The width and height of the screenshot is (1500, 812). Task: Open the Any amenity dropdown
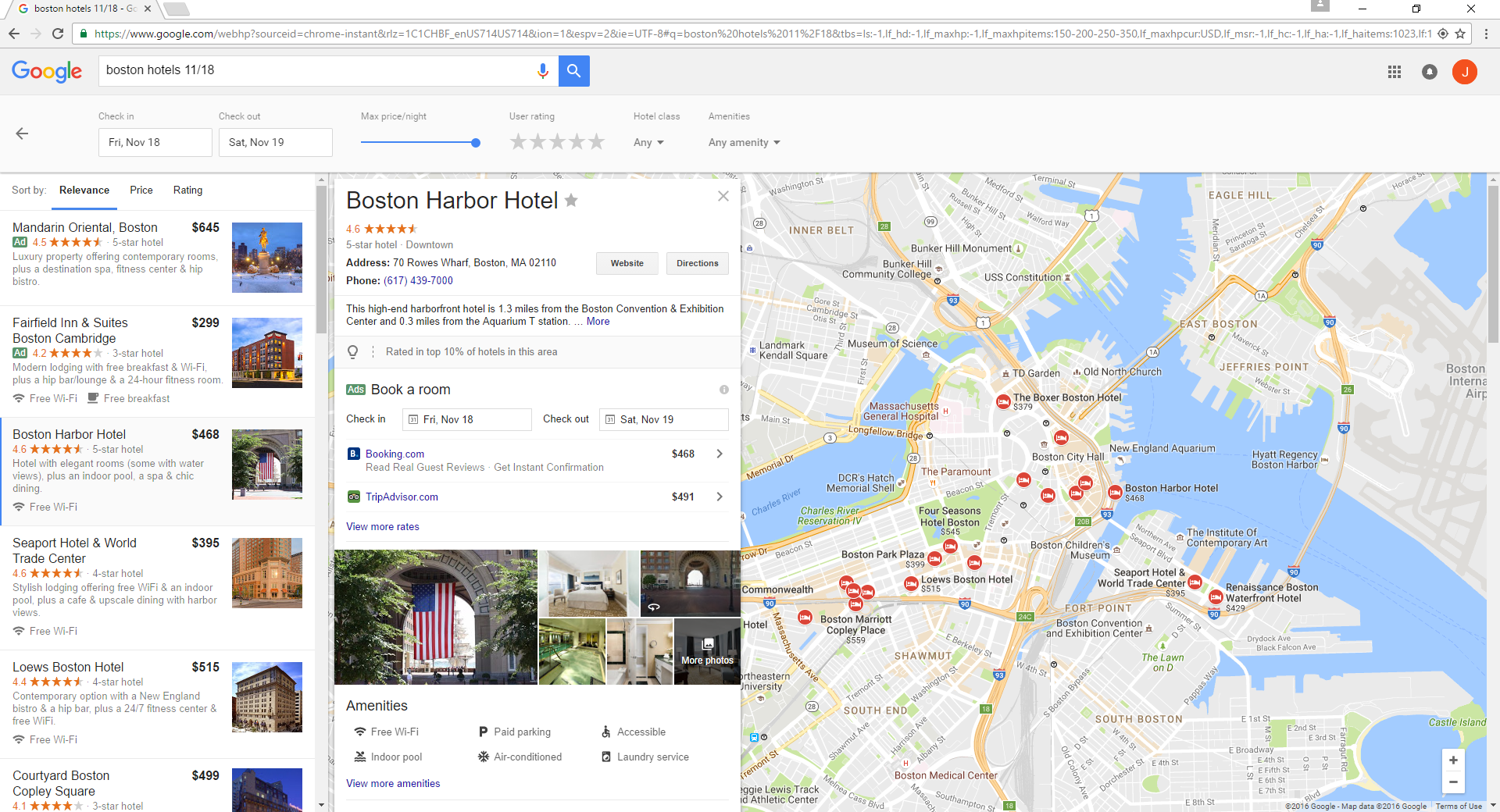744,142
